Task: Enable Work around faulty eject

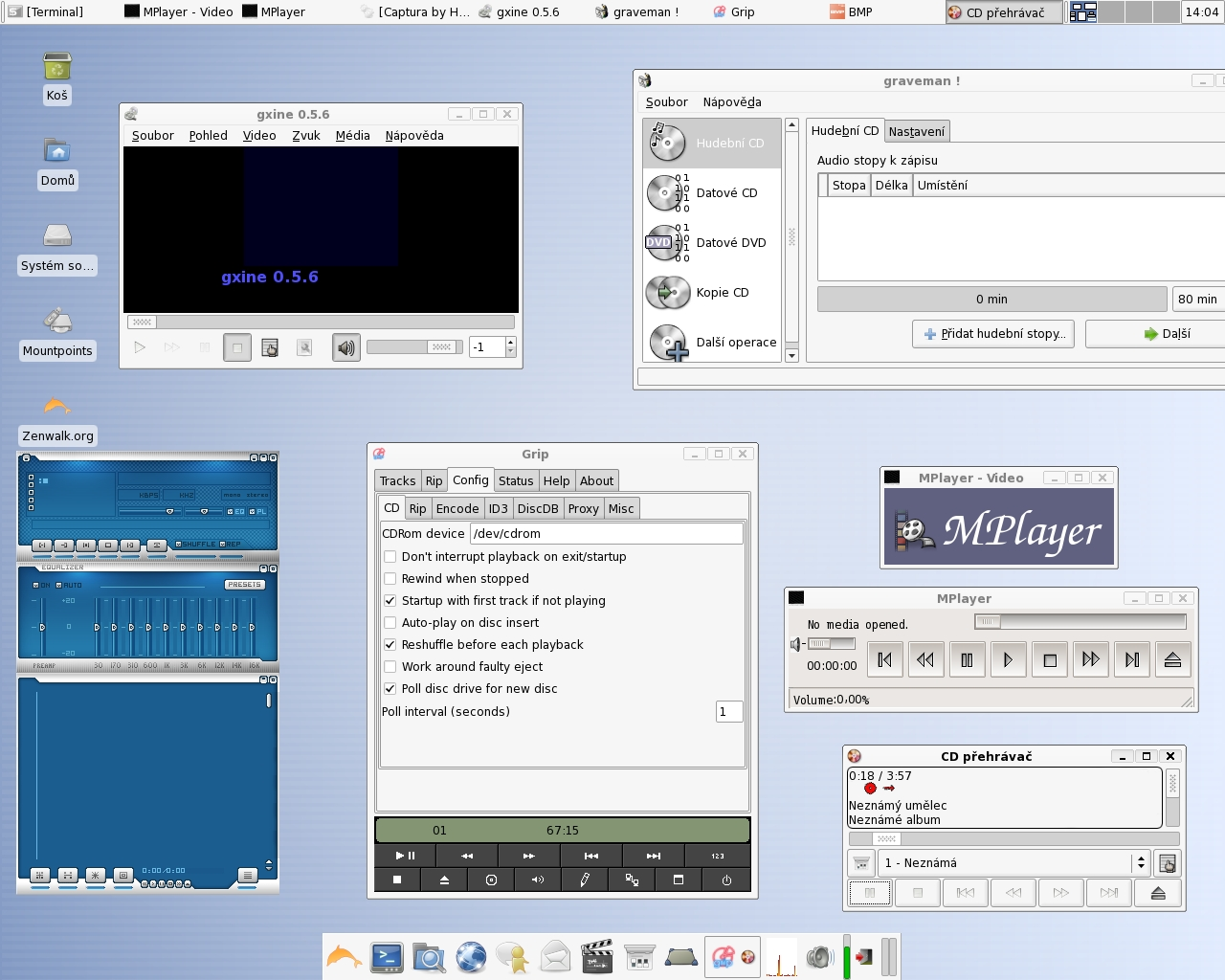Action: 390,667
